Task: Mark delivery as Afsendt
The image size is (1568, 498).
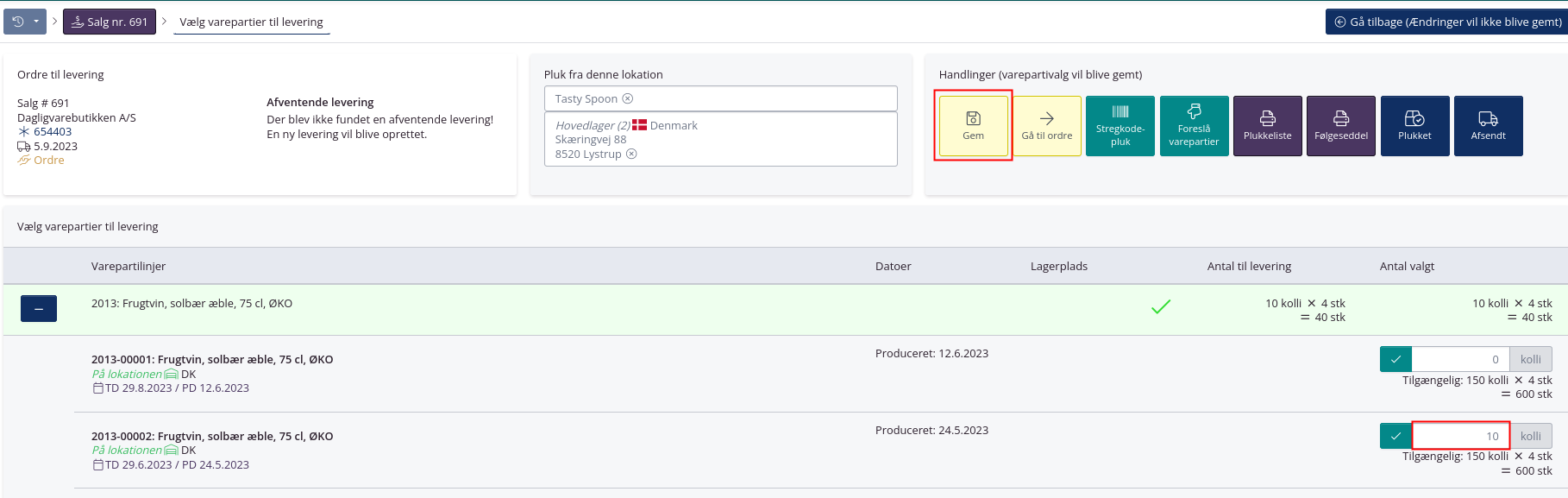Action: tap(1488, 126)
